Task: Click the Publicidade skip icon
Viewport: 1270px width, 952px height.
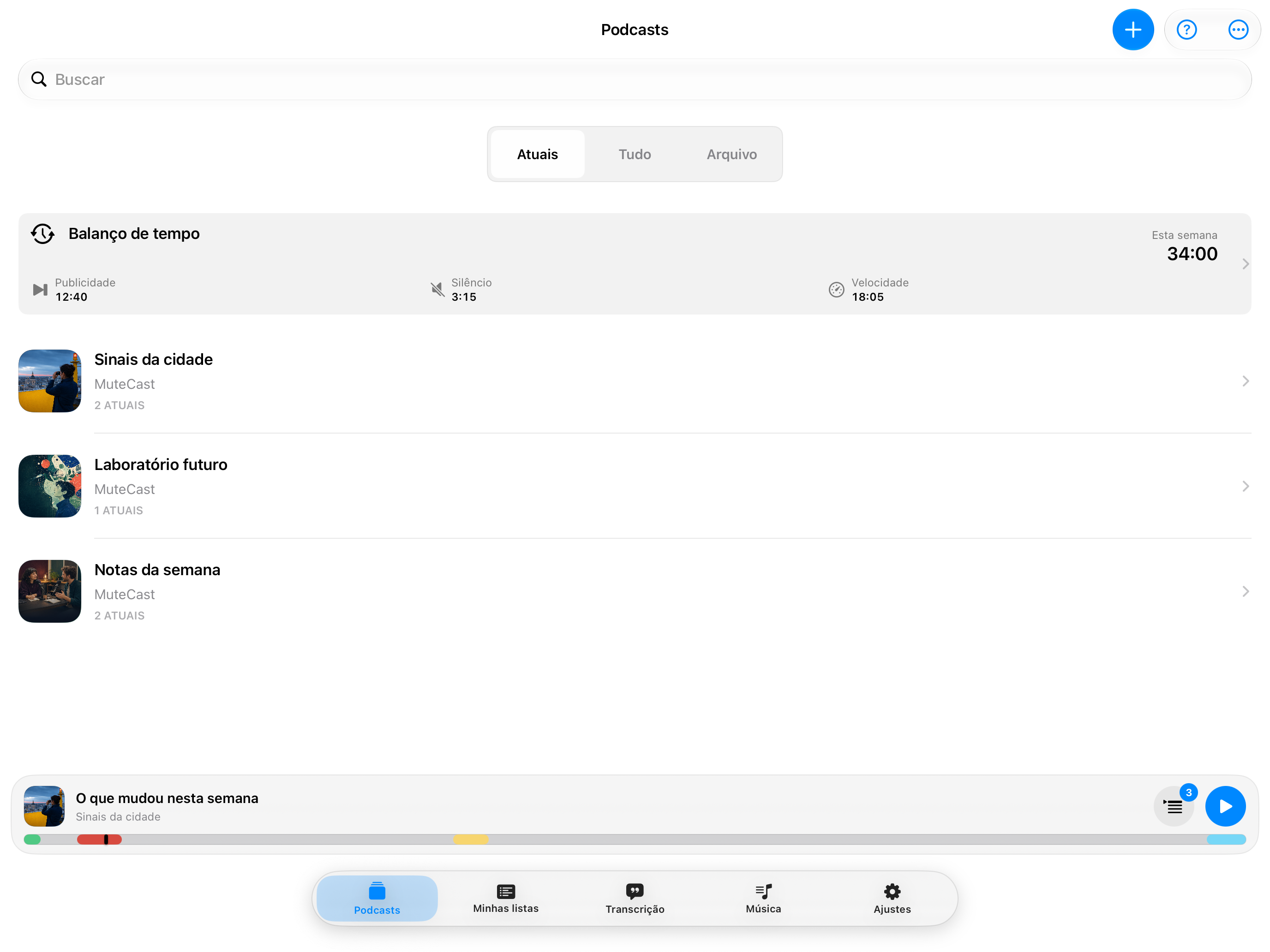Action: (x=40, y=290)
